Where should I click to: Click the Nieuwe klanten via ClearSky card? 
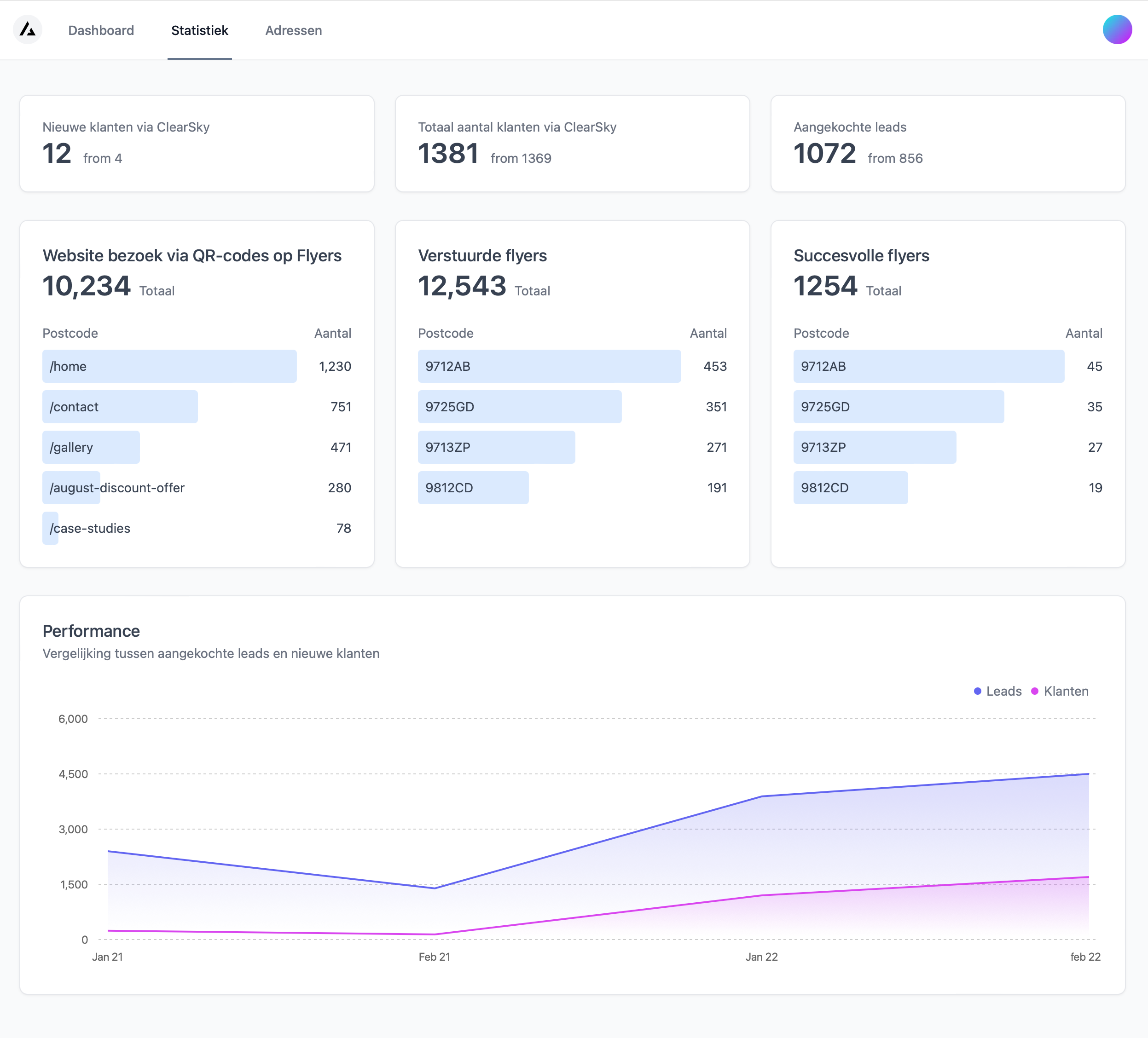197,144
